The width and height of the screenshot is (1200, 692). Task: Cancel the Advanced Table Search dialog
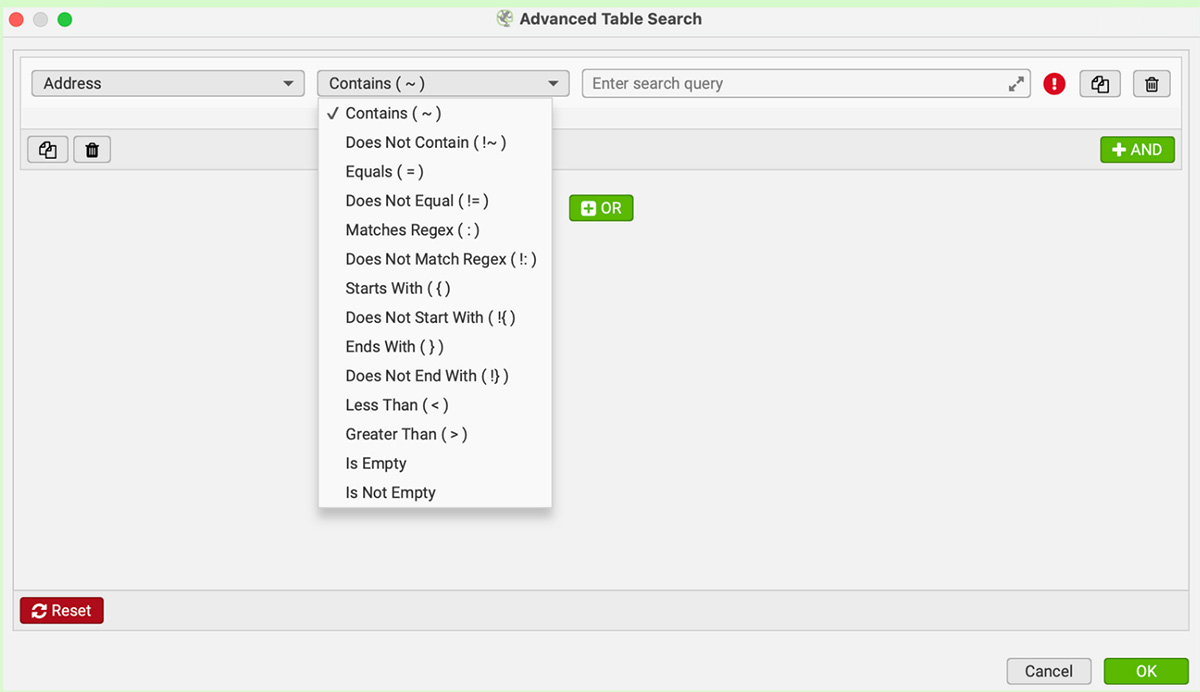pos(1049,671)
